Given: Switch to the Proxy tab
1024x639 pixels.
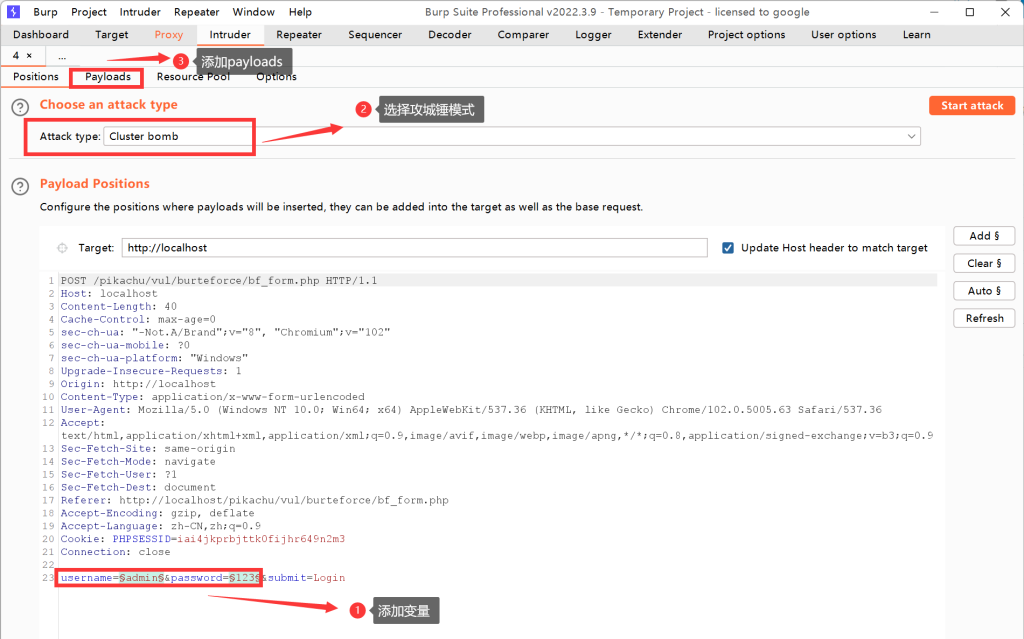Looking at the screenshot, I should (x=168, y=35).
